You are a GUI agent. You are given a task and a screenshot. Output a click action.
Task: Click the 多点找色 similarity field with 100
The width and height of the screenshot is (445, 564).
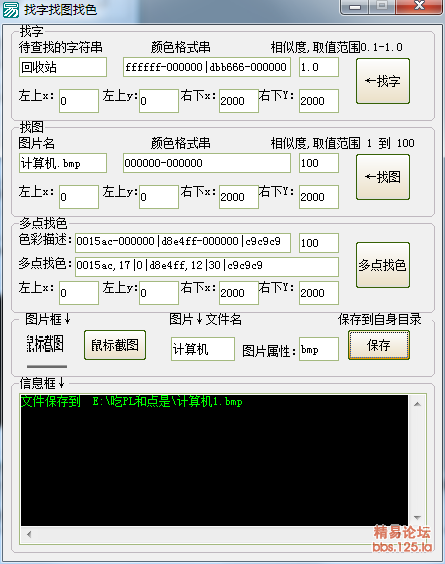point(319,243)
